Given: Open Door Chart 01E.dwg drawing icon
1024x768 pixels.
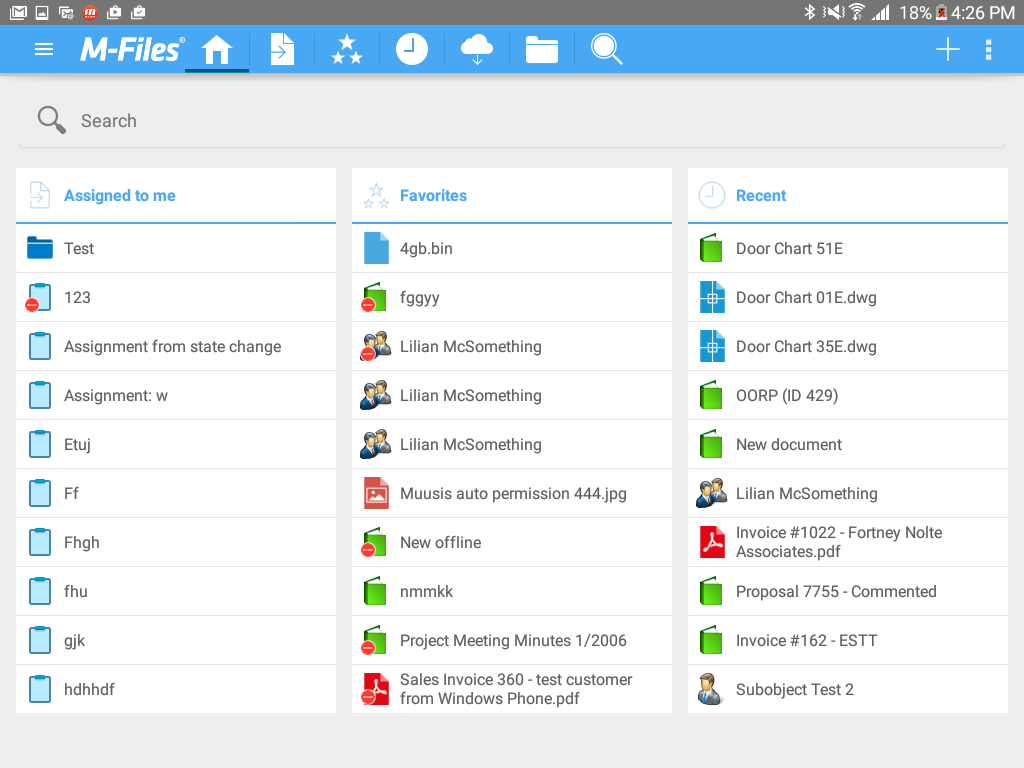Looking at the screenshot, I should [712, 297].
